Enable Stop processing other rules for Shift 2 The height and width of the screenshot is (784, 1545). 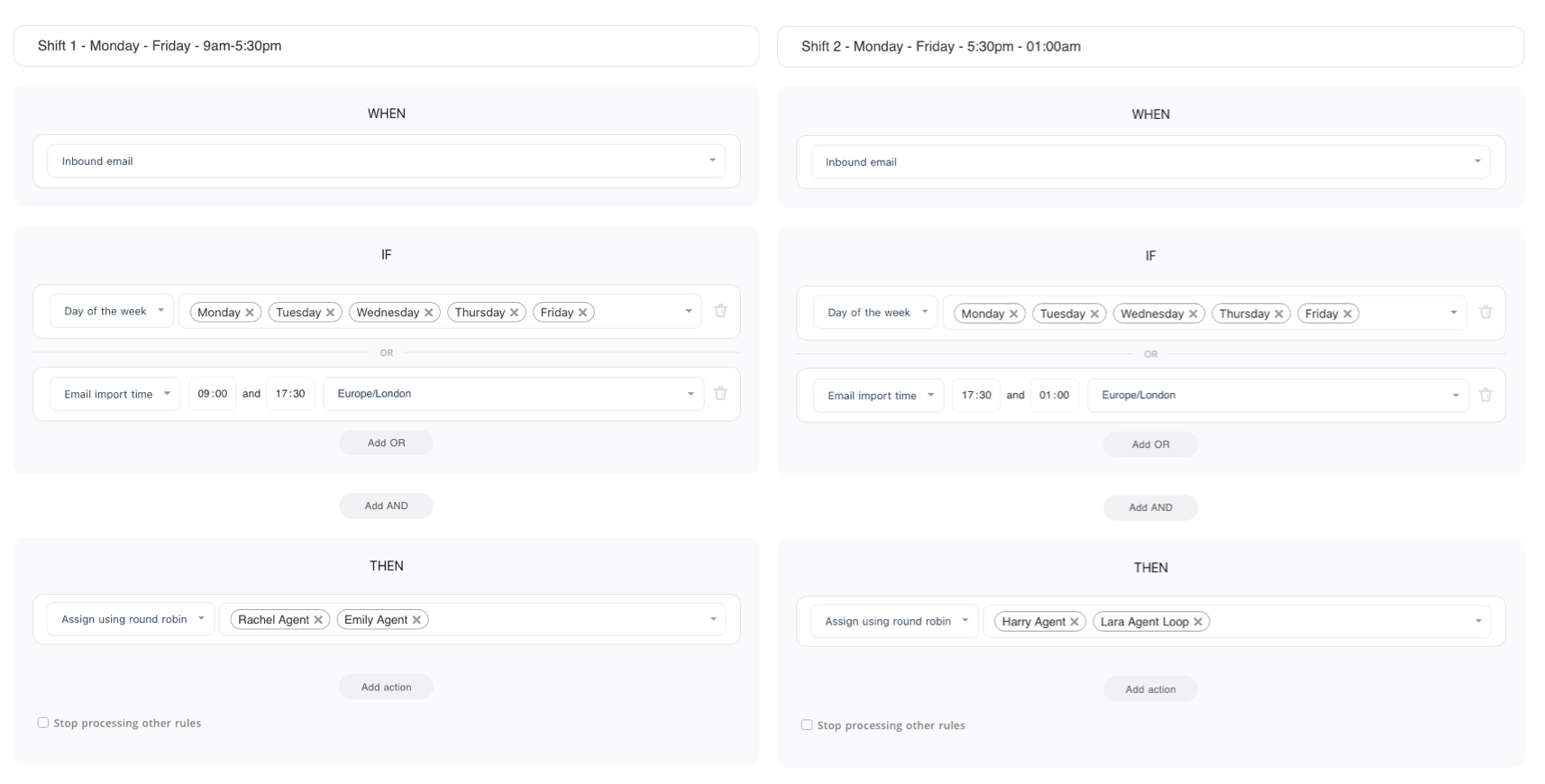pos(807,725)
